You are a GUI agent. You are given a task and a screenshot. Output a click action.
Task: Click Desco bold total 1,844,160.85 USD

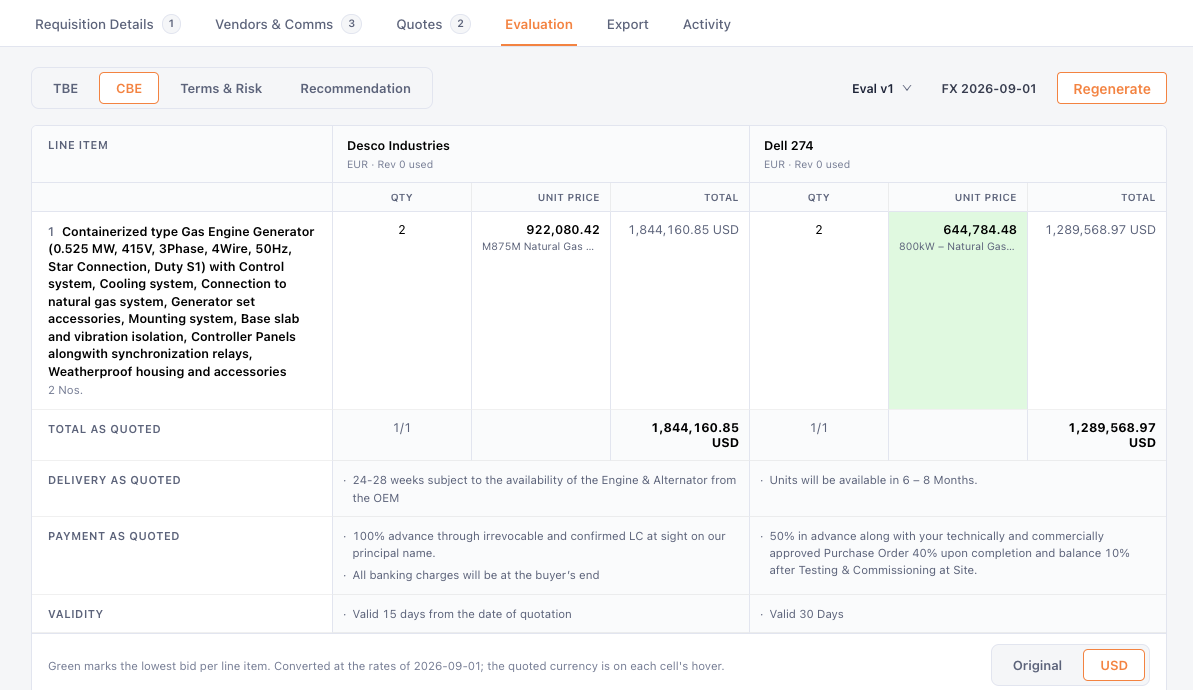click(695, 435)
